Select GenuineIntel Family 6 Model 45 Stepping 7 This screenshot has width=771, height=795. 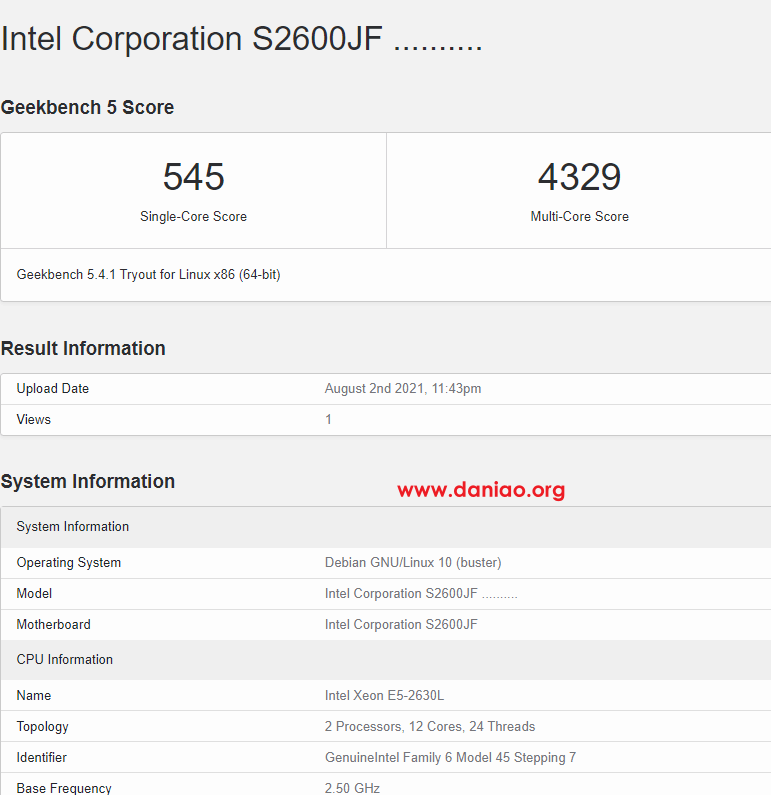(x=450, y=757)
